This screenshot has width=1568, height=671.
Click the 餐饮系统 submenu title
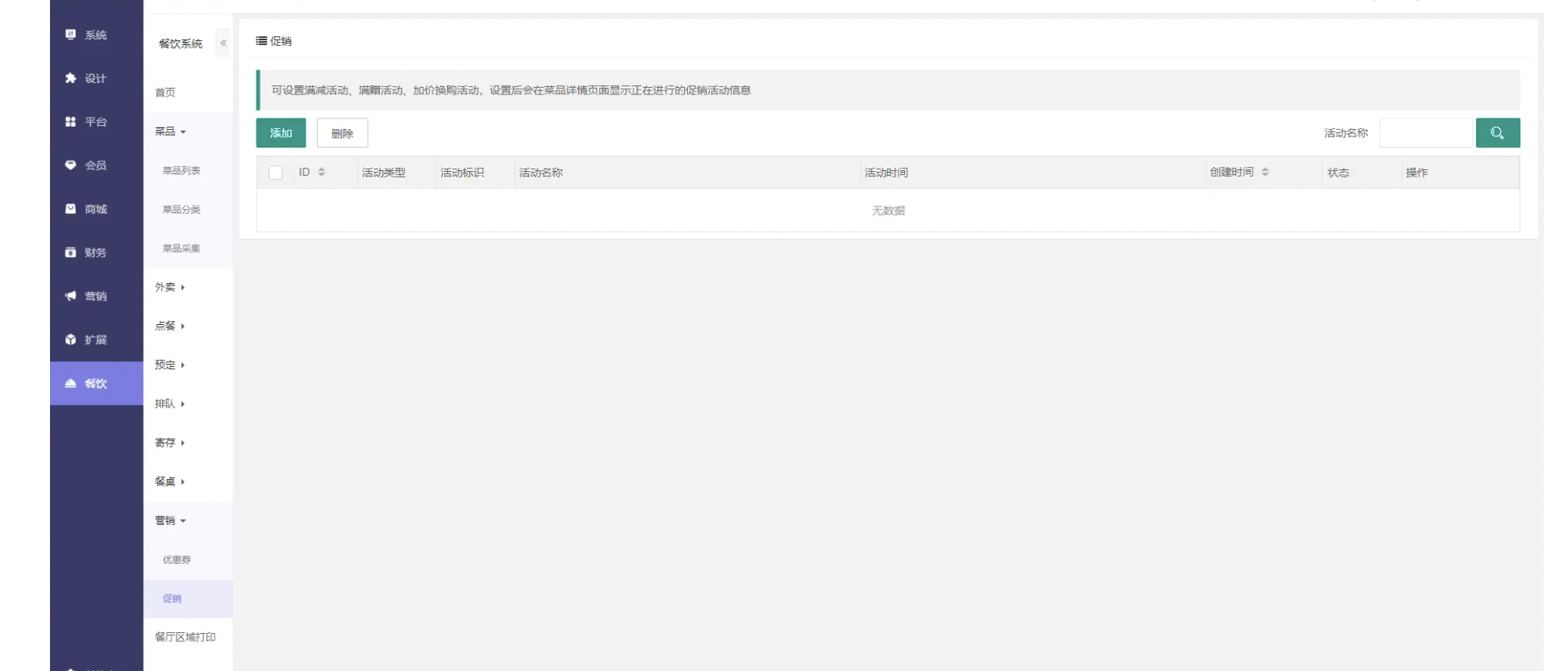[181, 44]
